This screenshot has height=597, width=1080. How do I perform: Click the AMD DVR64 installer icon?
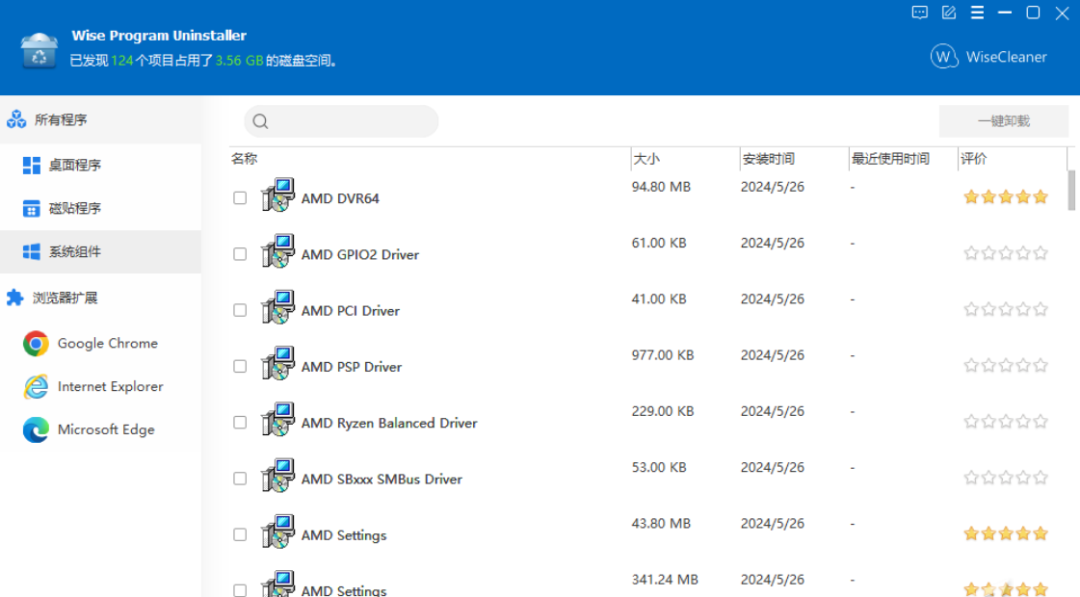click(x=278, y=195)
